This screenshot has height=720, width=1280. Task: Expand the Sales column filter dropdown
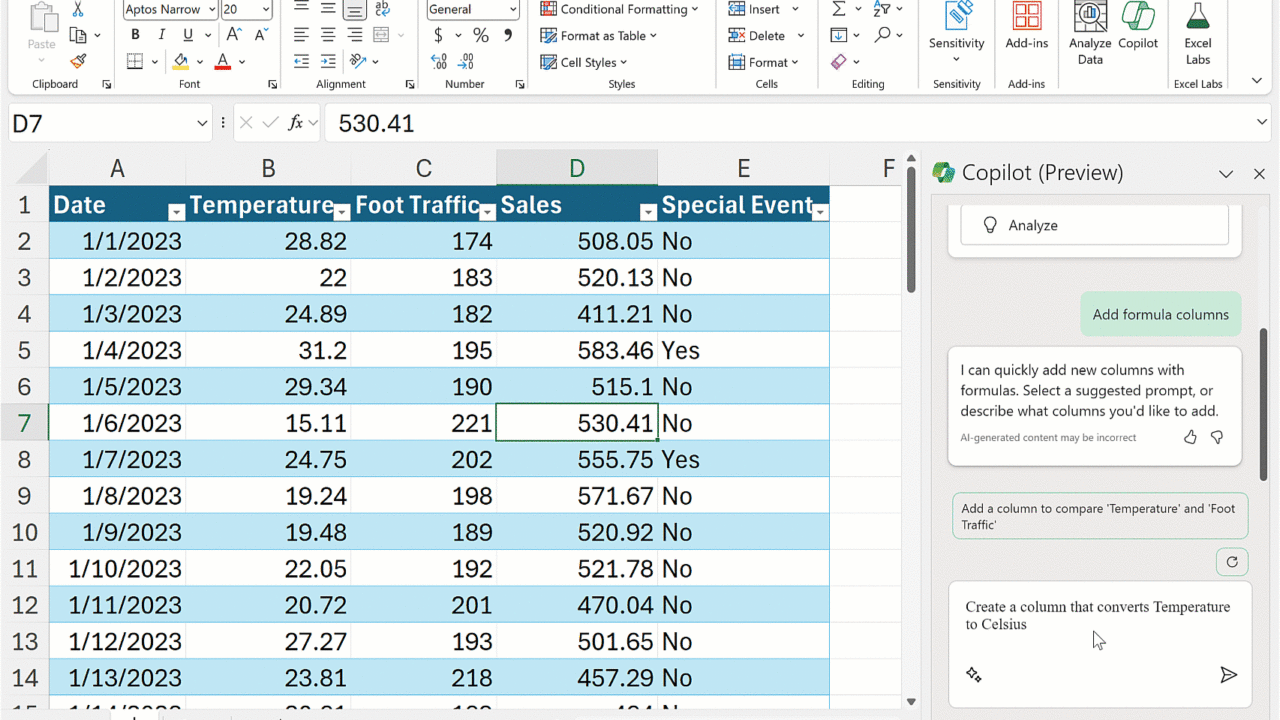pos(647,212)
